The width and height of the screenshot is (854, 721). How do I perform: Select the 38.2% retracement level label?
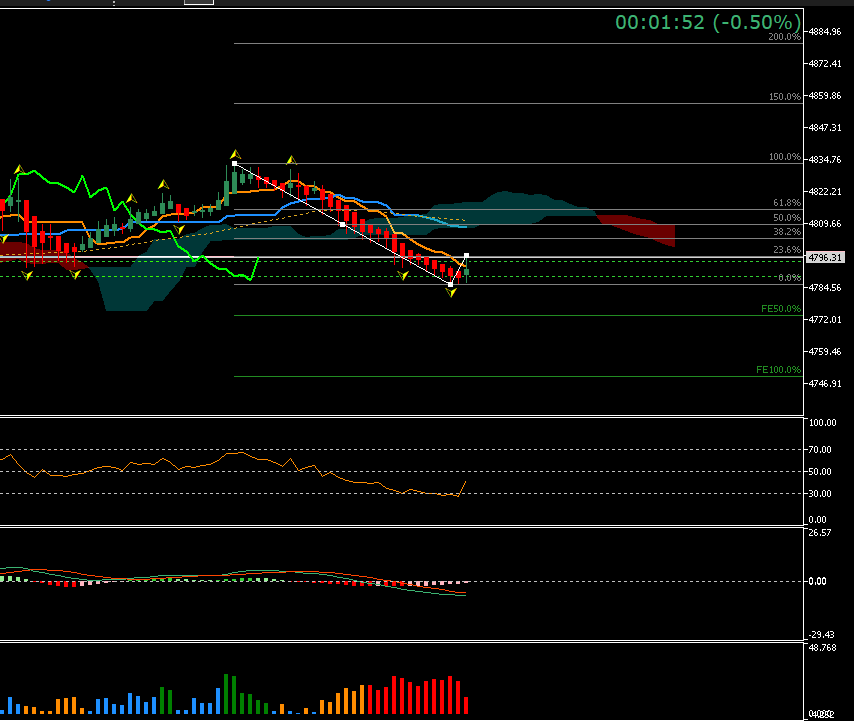786,231
